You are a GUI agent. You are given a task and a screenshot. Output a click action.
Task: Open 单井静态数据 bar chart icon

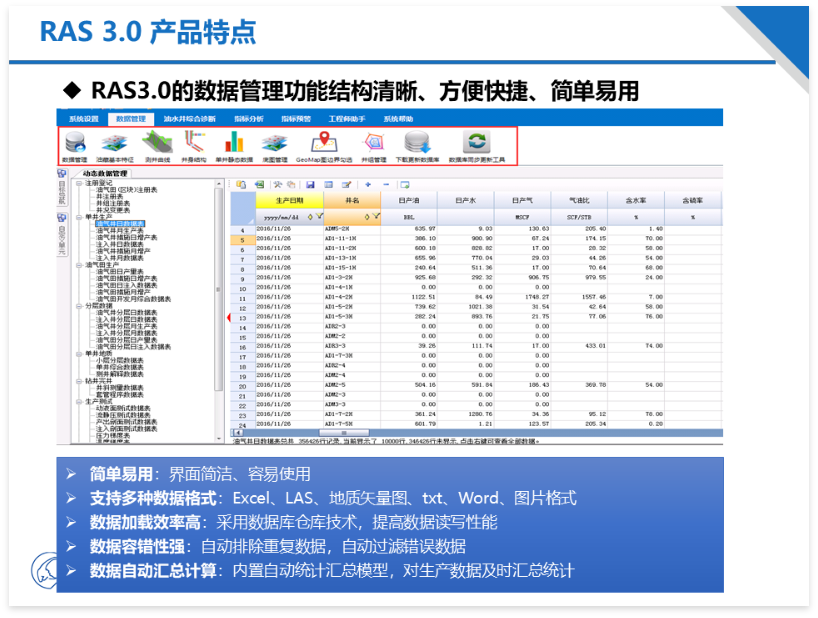pyautogui.click(x=234, y=147)
